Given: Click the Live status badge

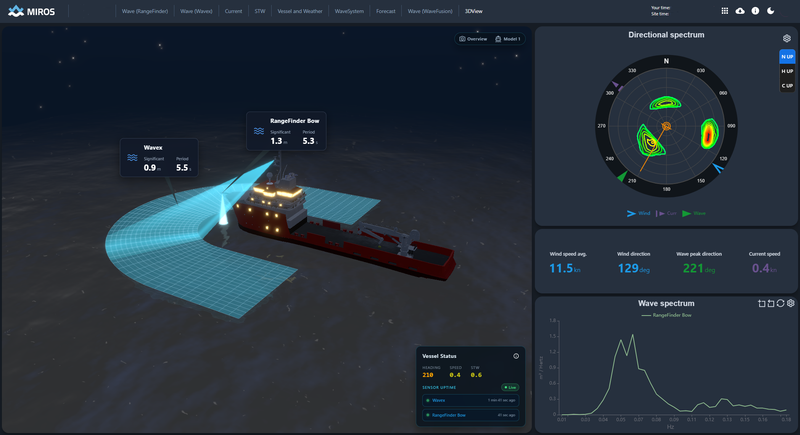Looking at the screenshot, I should [510, 387].
